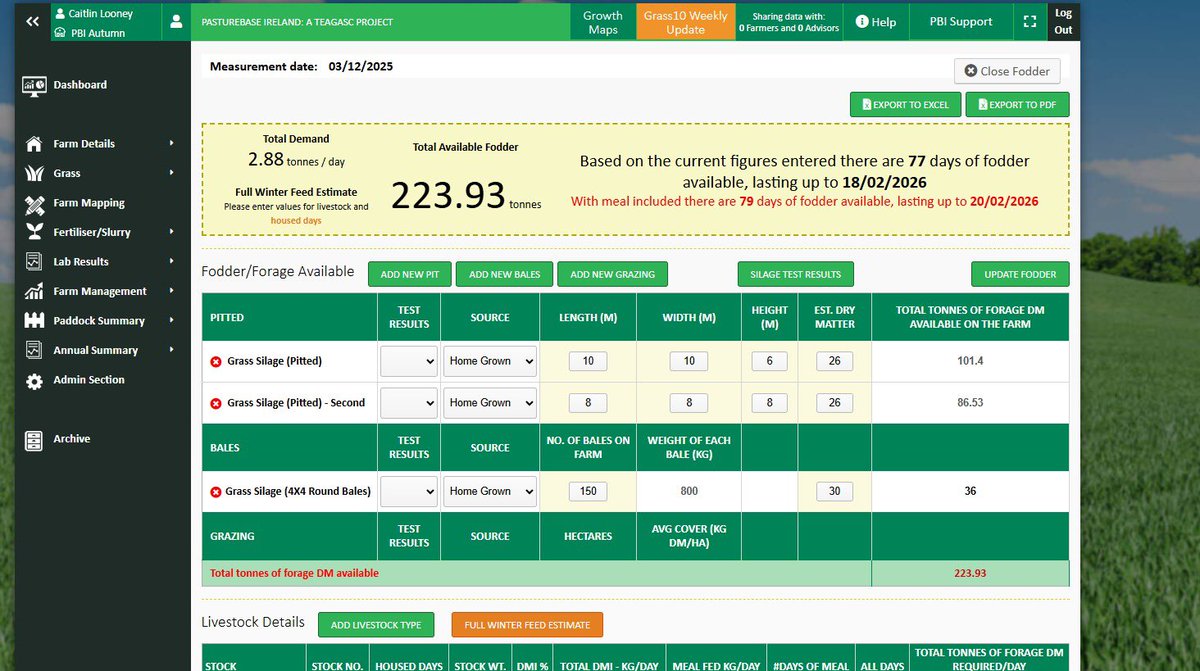Edit width field of Grass Silage (Pitted) - Second
Screen dimensions: 1200x671
pos(689,403)
